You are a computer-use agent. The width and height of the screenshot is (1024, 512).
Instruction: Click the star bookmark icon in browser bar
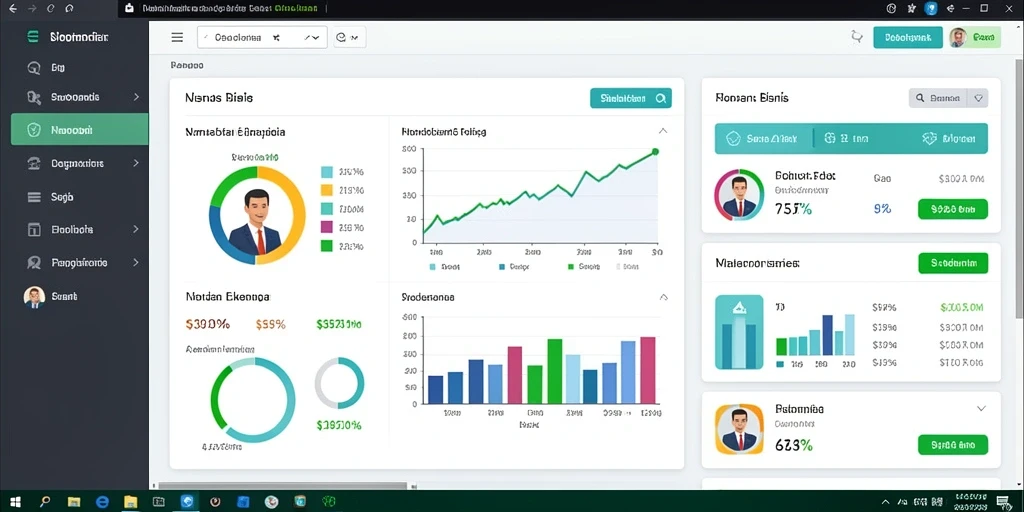912,8
